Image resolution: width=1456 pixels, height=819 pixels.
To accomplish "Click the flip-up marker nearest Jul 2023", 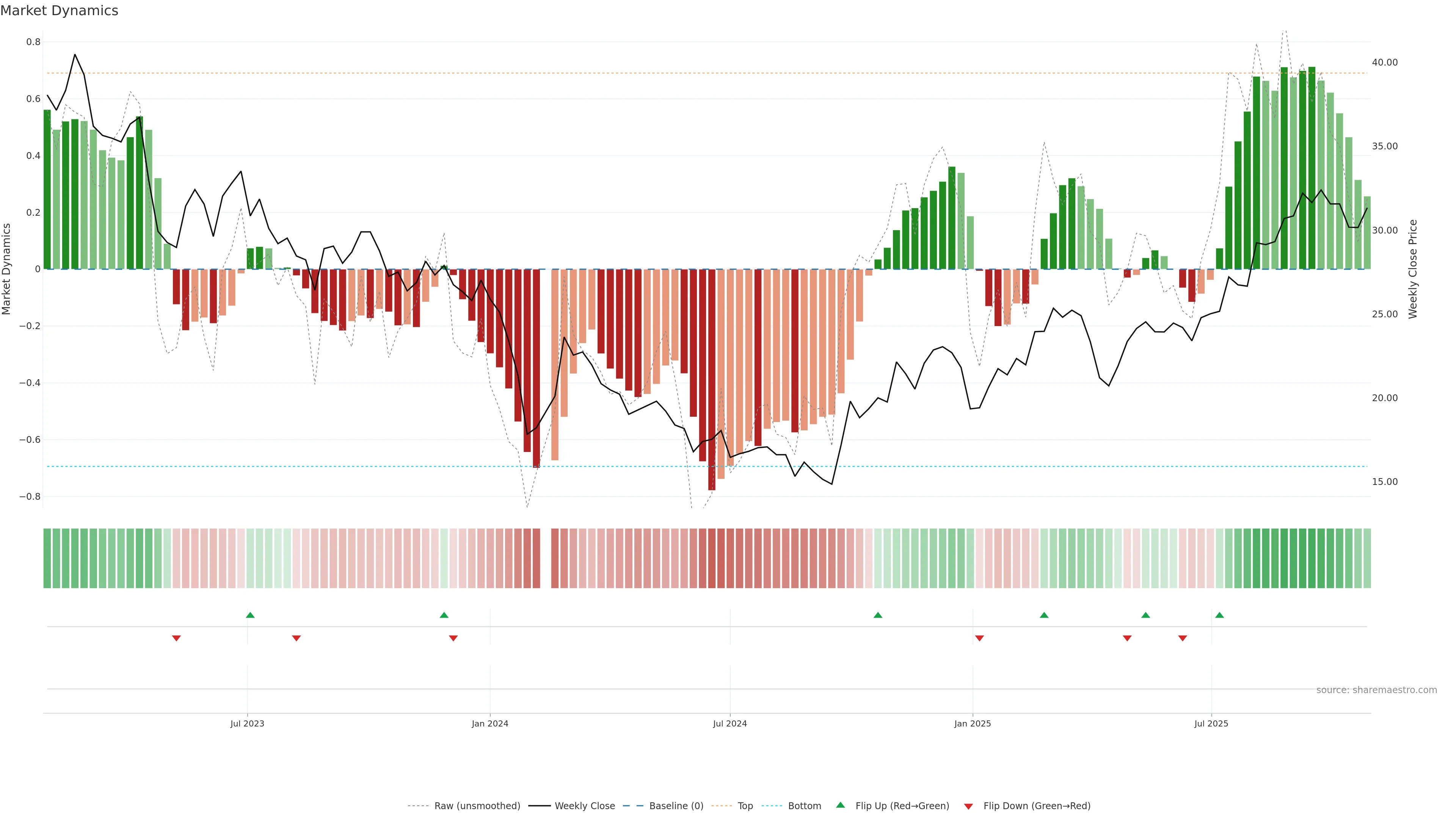I will point(250,615).
